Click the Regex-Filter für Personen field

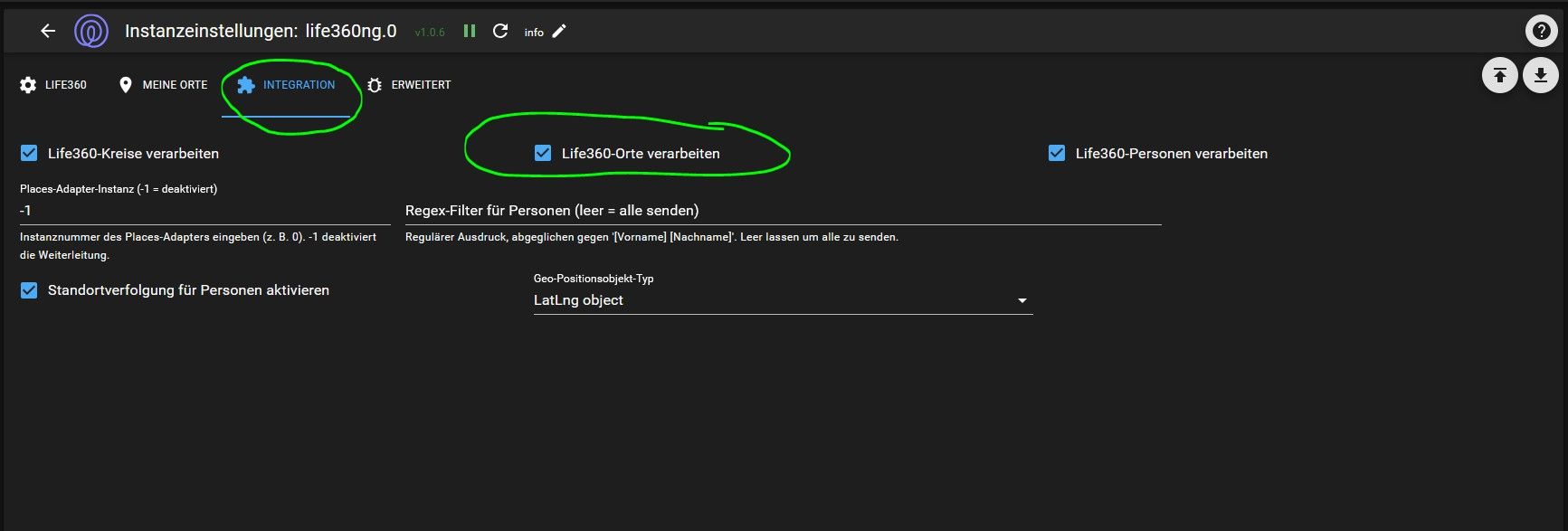pyautogui.click(x=784, y=211)
